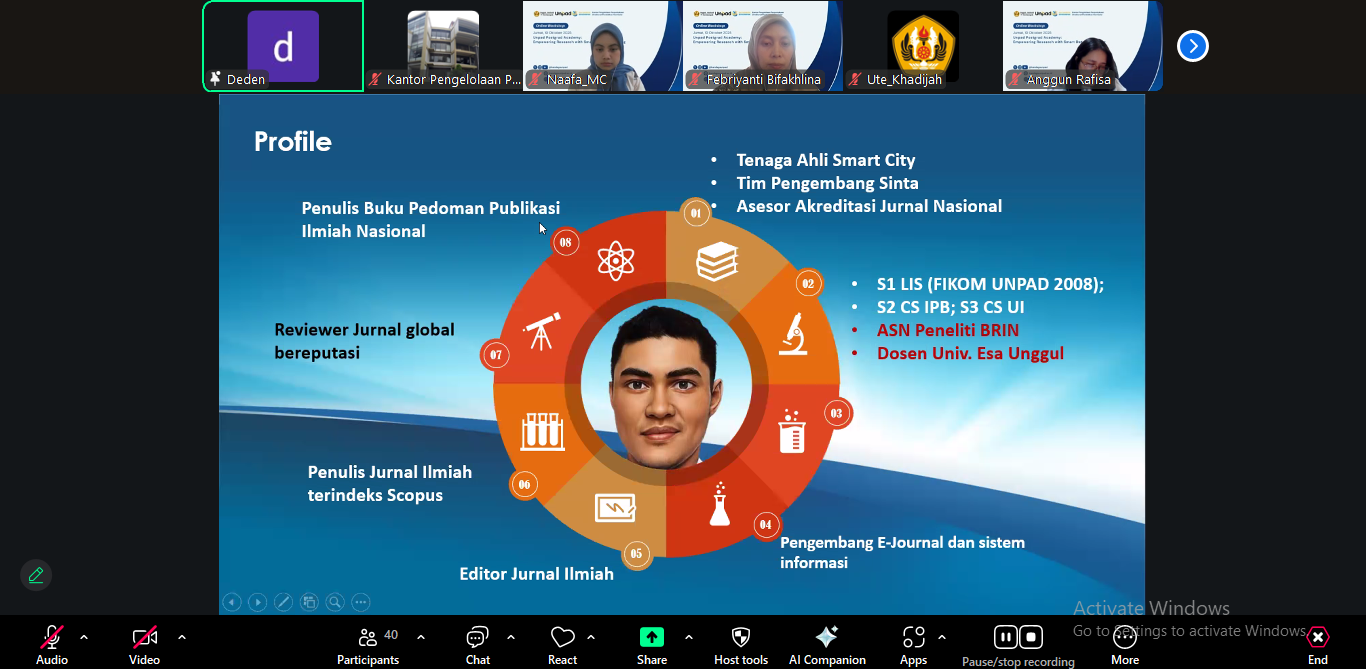This screenshot has width=1366, height=669.
Task: Click the microscope icon in segment 02
Action: point(793,334)
